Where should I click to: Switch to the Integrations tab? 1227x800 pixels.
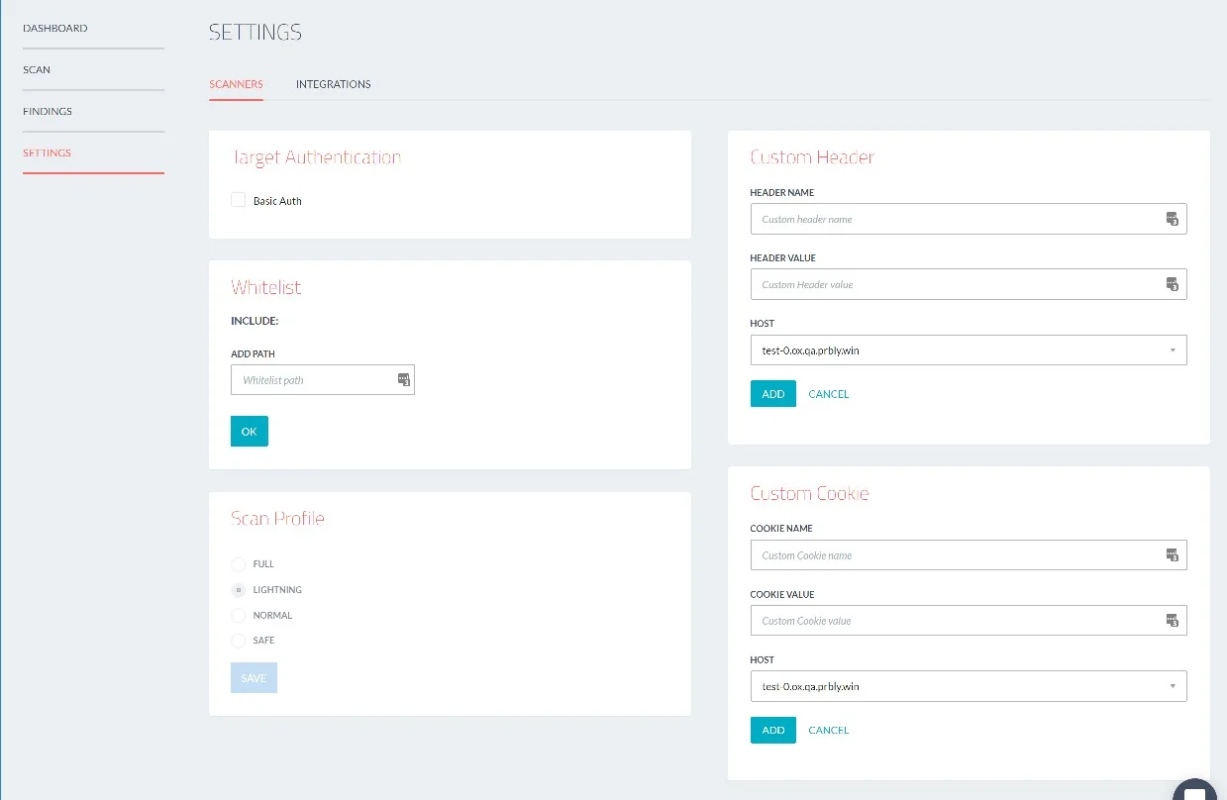point(333,84)
